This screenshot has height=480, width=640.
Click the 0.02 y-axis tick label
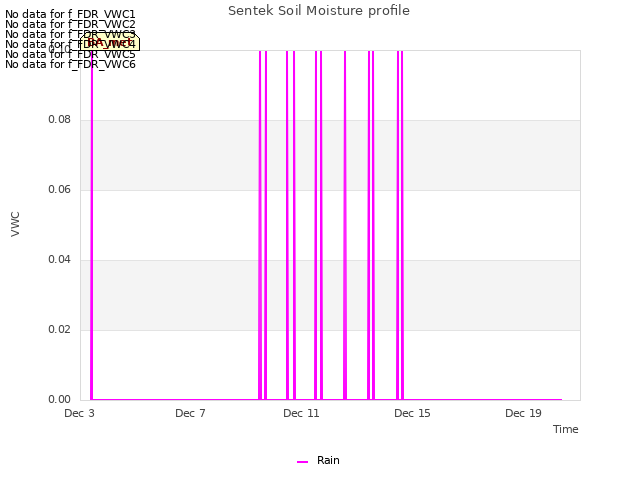click(x=60, y=329)
